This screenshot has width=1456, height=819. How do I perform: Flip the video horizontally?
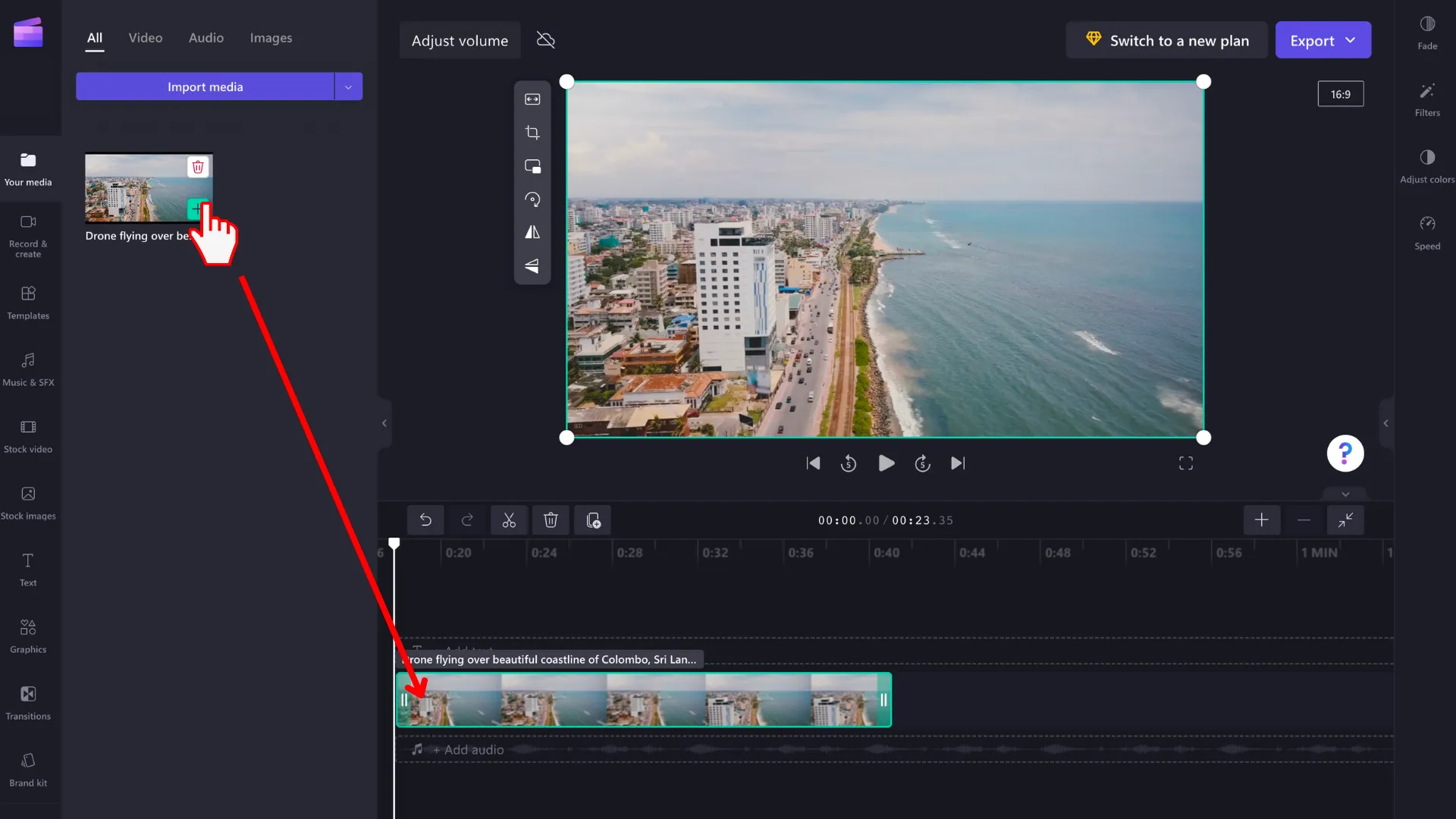click(532, 232)
